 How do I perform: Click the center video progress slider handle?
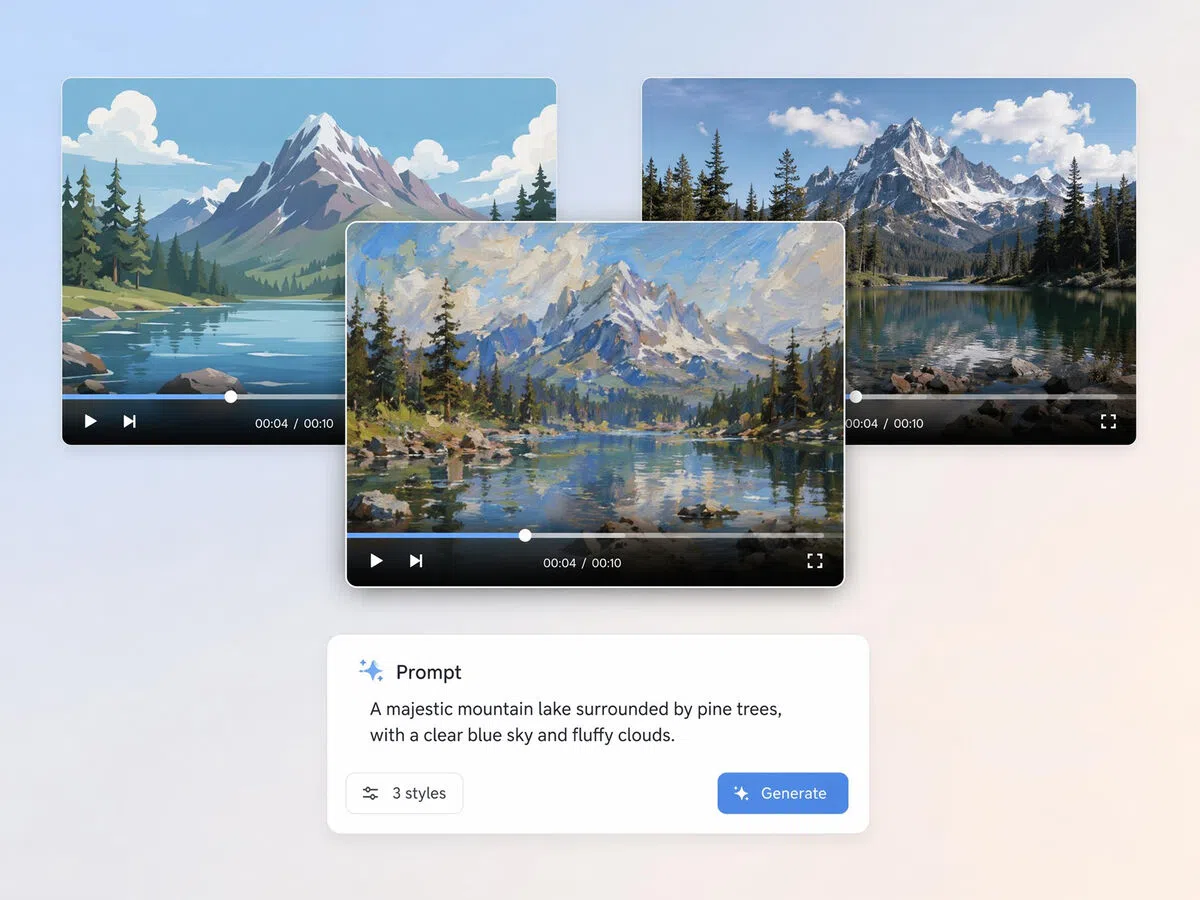pyautogui.click(x=525, y=535)
